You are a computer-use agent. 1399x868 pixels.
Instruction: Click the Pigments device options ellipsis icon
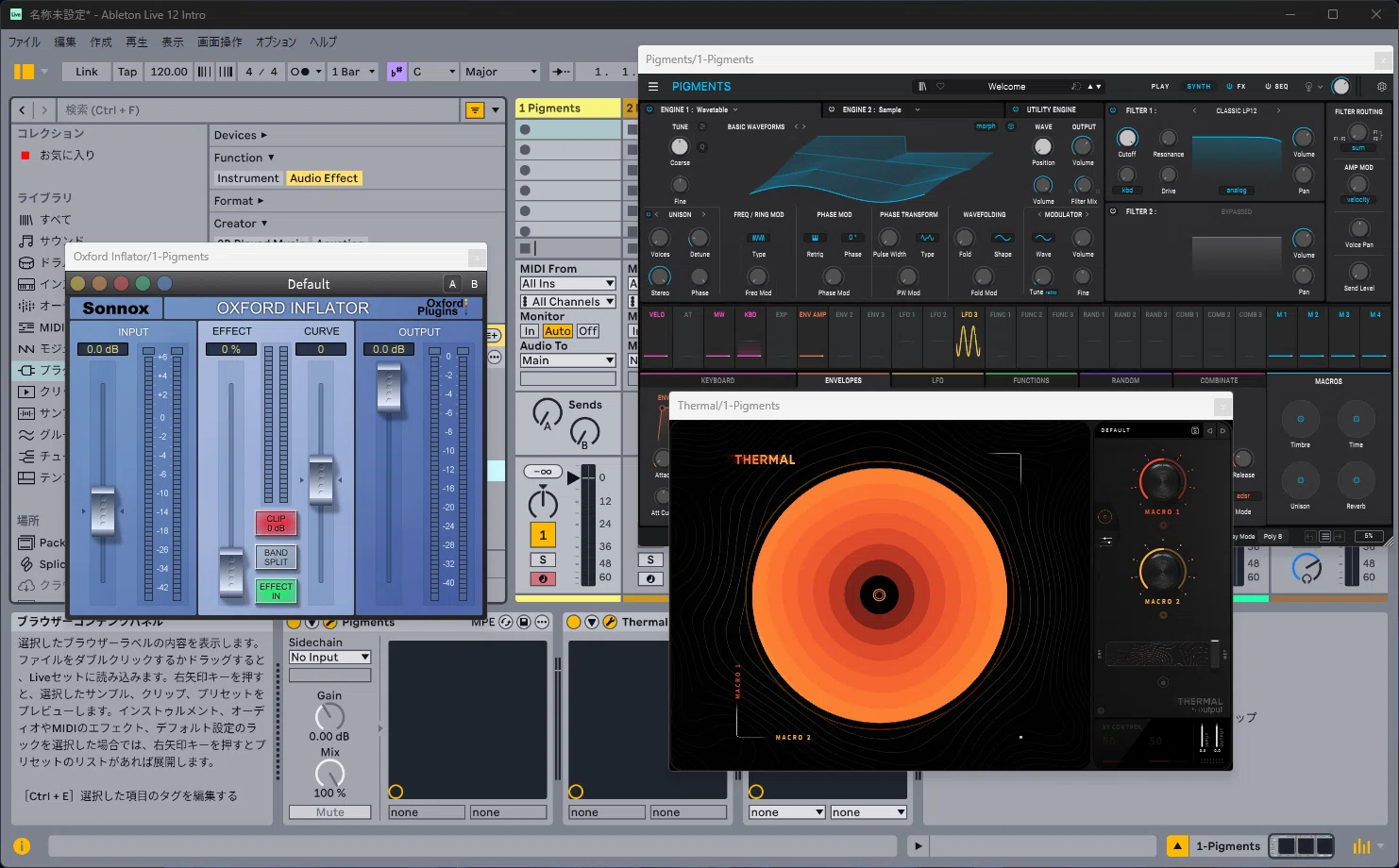542,622
